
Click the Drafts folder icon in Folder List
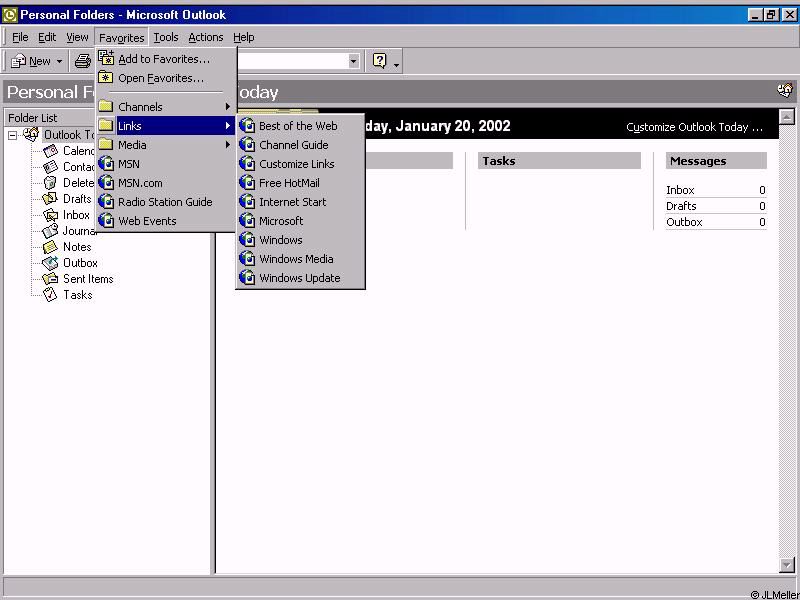point(50,198)
